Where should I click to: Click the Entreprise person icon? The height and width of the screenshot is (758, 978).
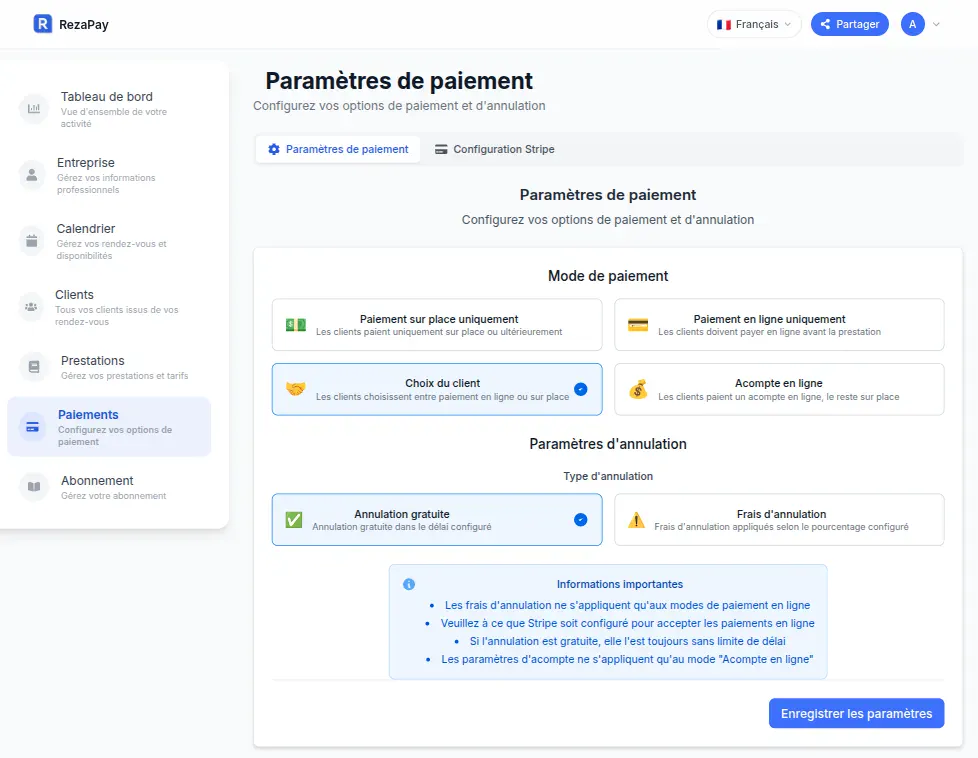[31, 175]
